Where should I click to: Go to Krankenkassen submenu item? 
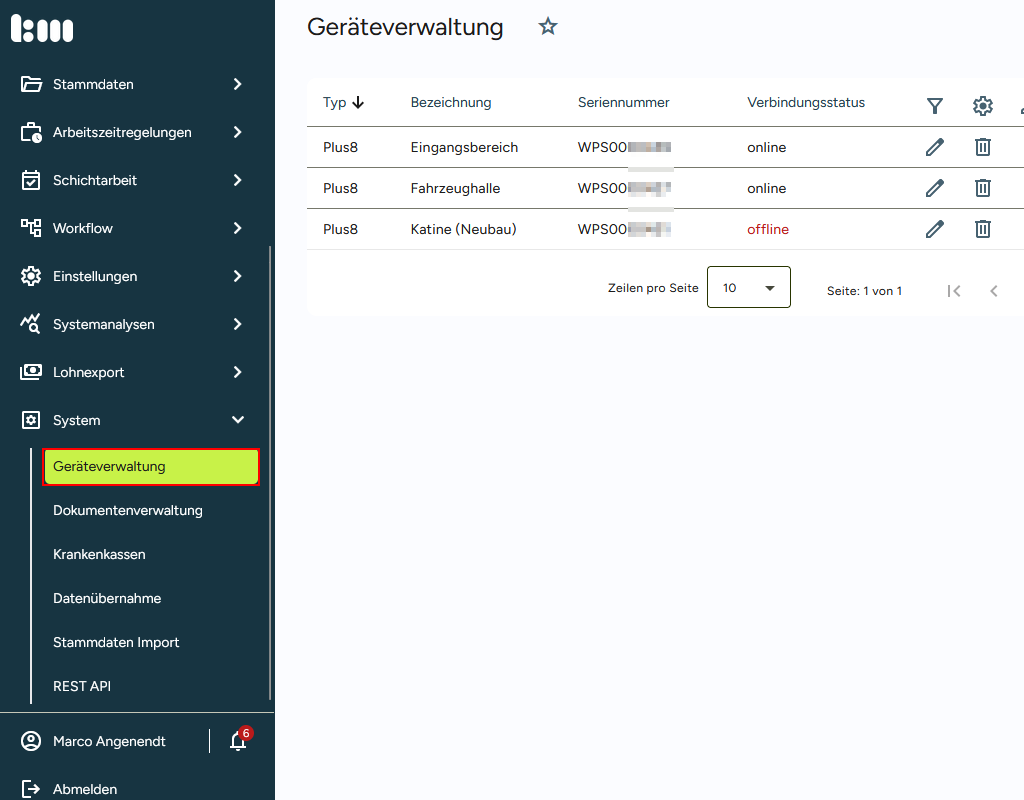pyautogui.click(x=99, y=554)
